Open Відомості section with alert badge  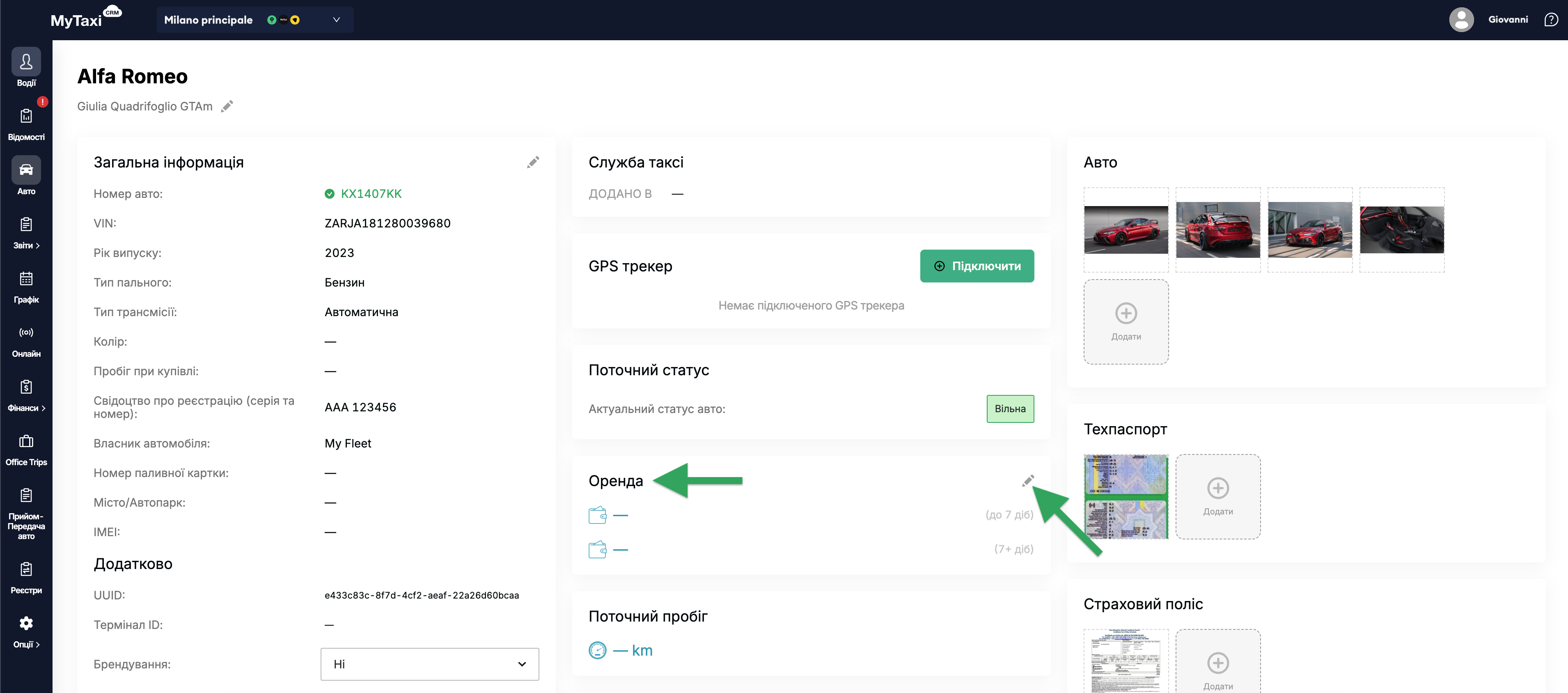tap(26, 116)
